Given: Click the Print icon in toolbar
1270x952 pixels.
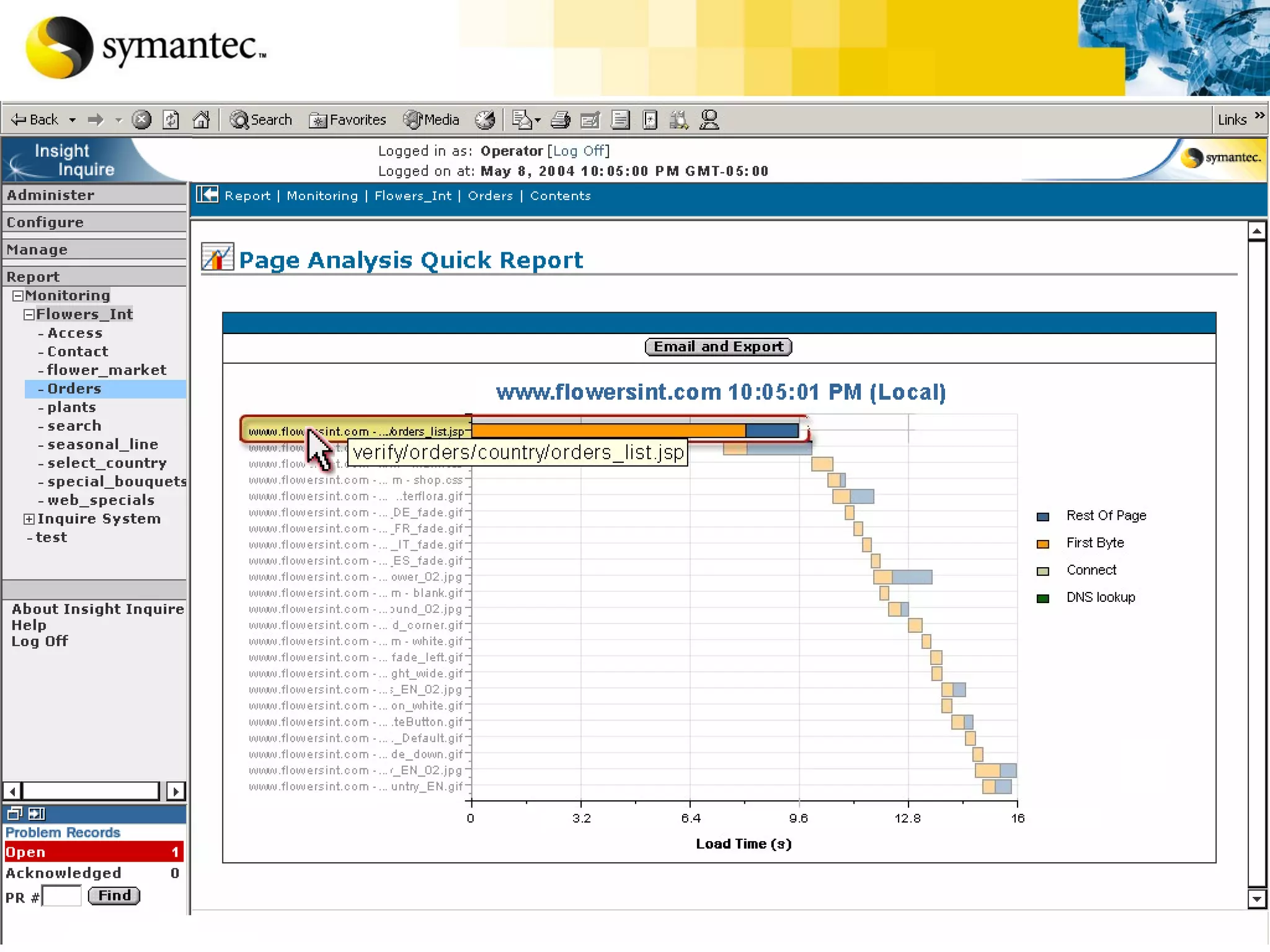Looking at the screenshot, I should click(x=560, y=120).
